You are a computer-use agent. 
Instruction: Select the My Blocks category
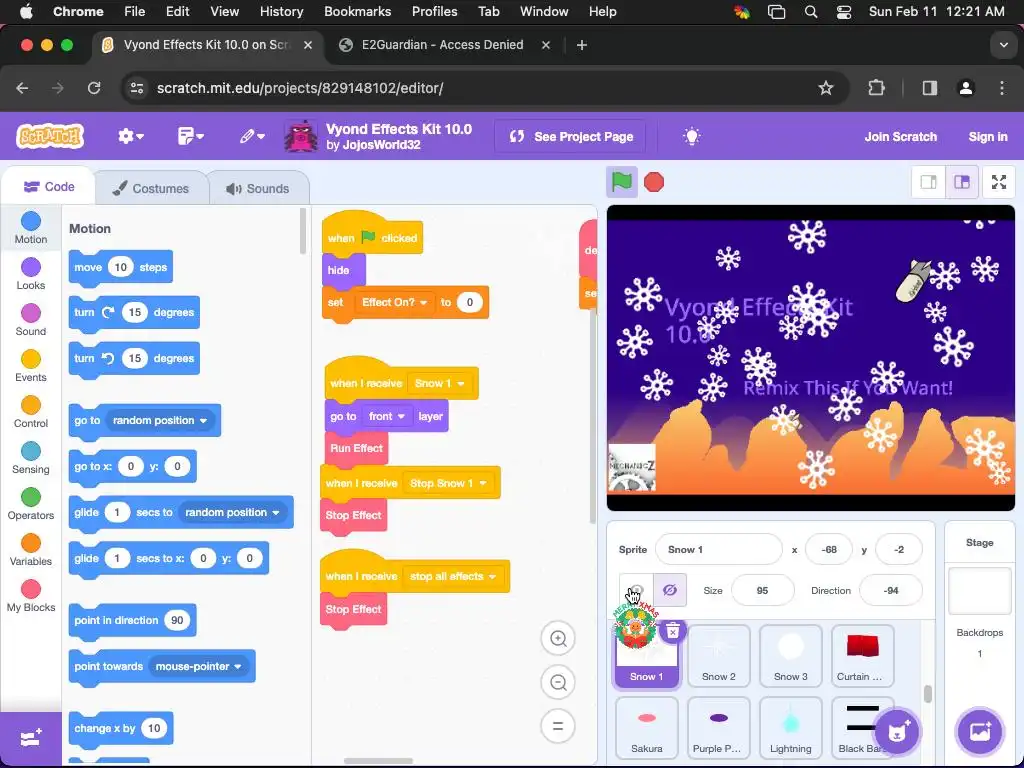pos(31,596)
